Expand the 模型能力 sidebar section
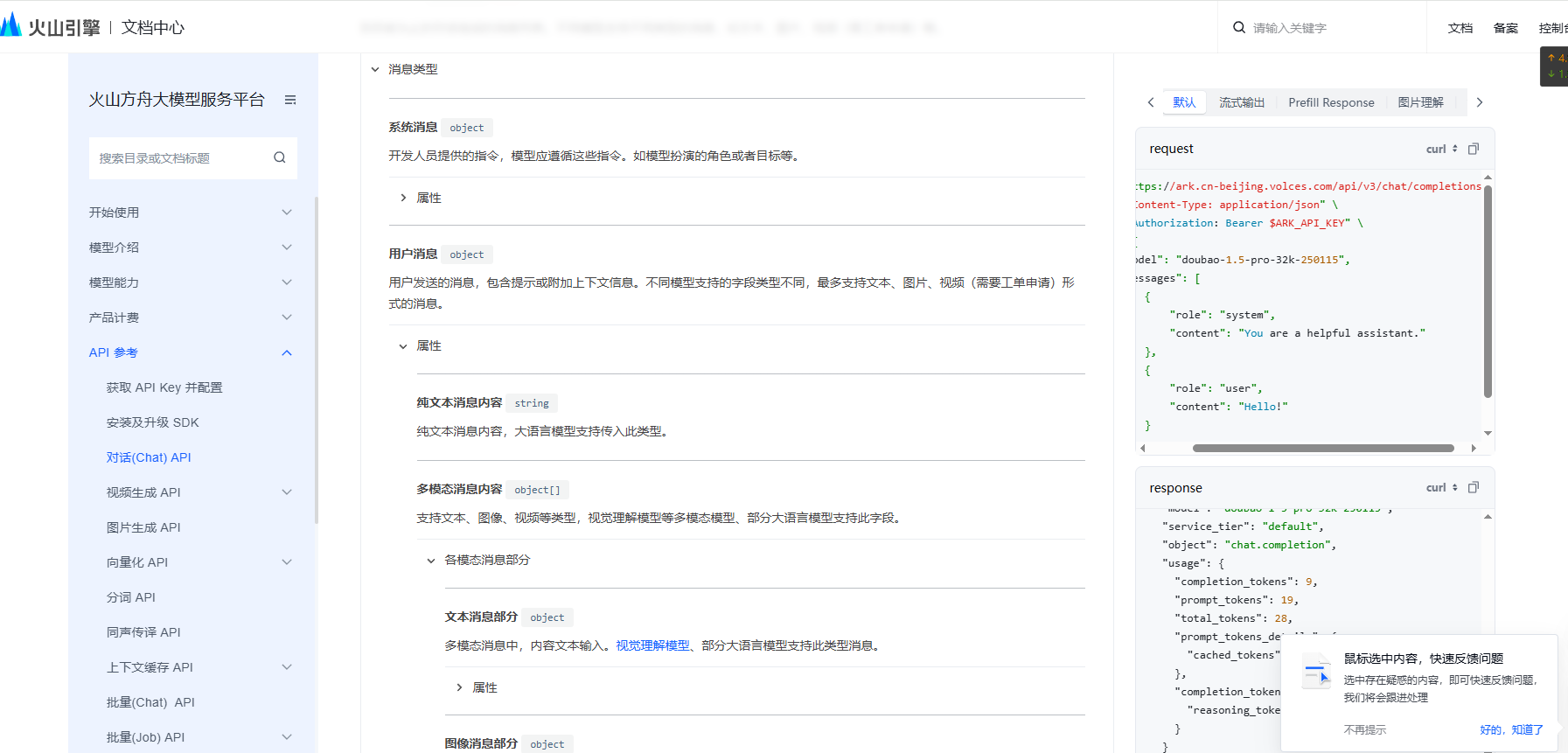This screenshot has height=753, width=1568. [287, 282]
